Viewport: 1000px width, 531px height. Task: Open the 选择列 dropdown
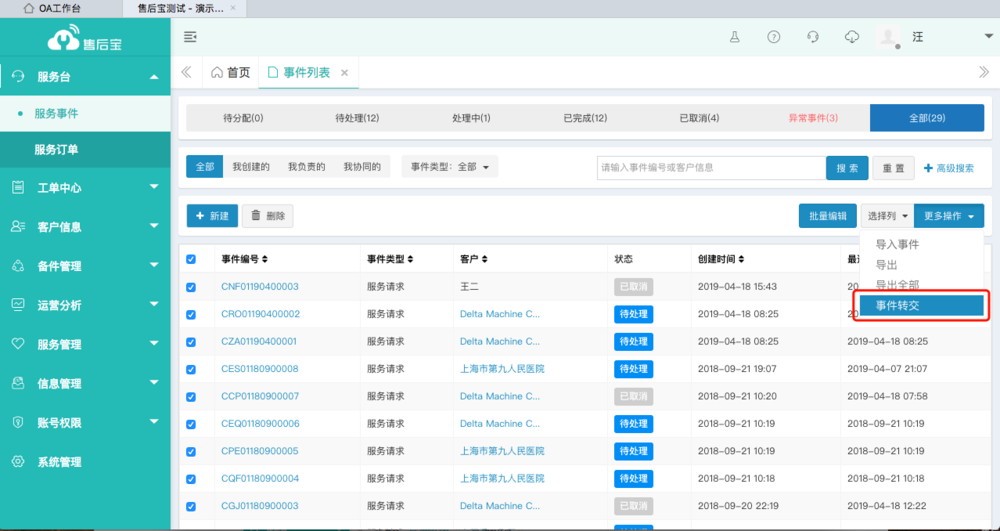coord(887,216)
